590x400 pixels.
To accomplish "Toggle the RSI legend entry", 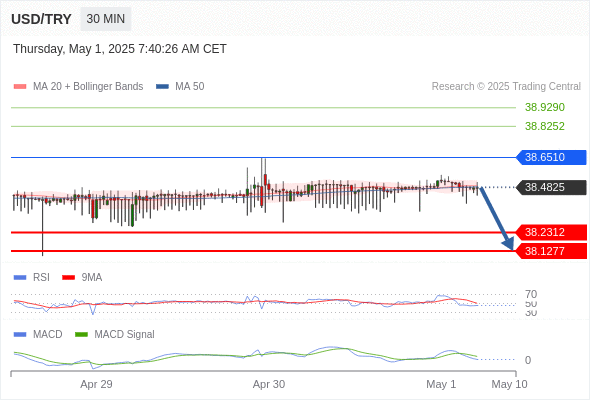I will [32, 277].
